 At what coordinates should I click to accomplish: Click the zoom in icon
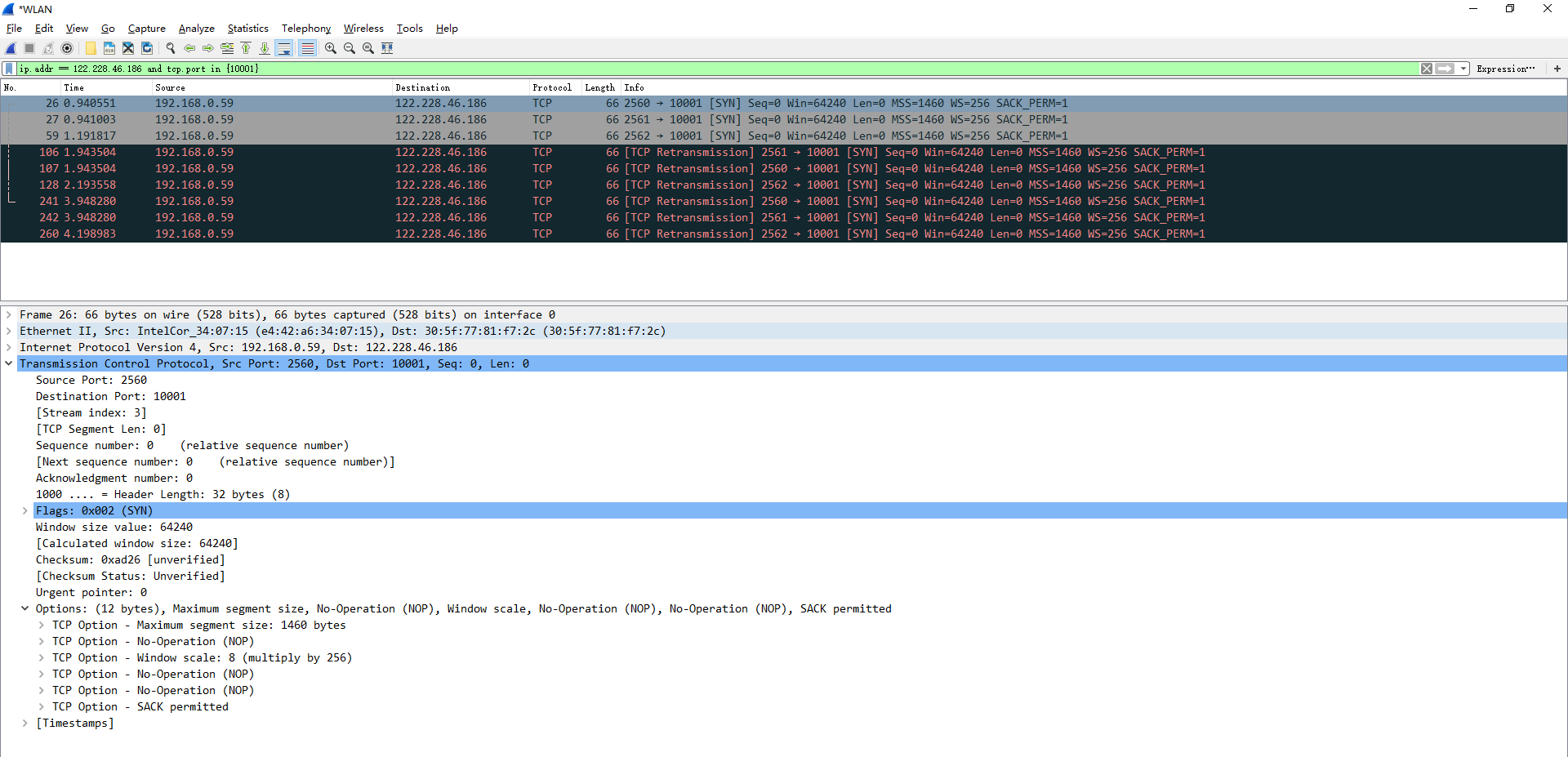pyautogui.click(x=330, y=48)
